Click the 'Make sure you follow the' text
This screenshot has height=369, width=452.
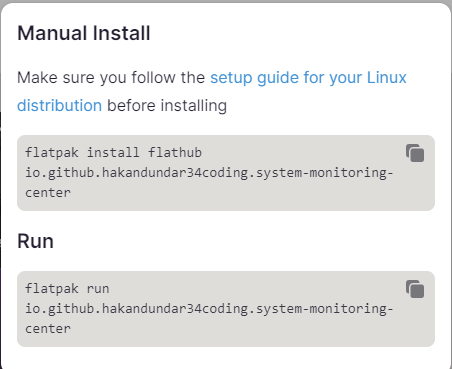pyautogui.click(x=111, y=78)
